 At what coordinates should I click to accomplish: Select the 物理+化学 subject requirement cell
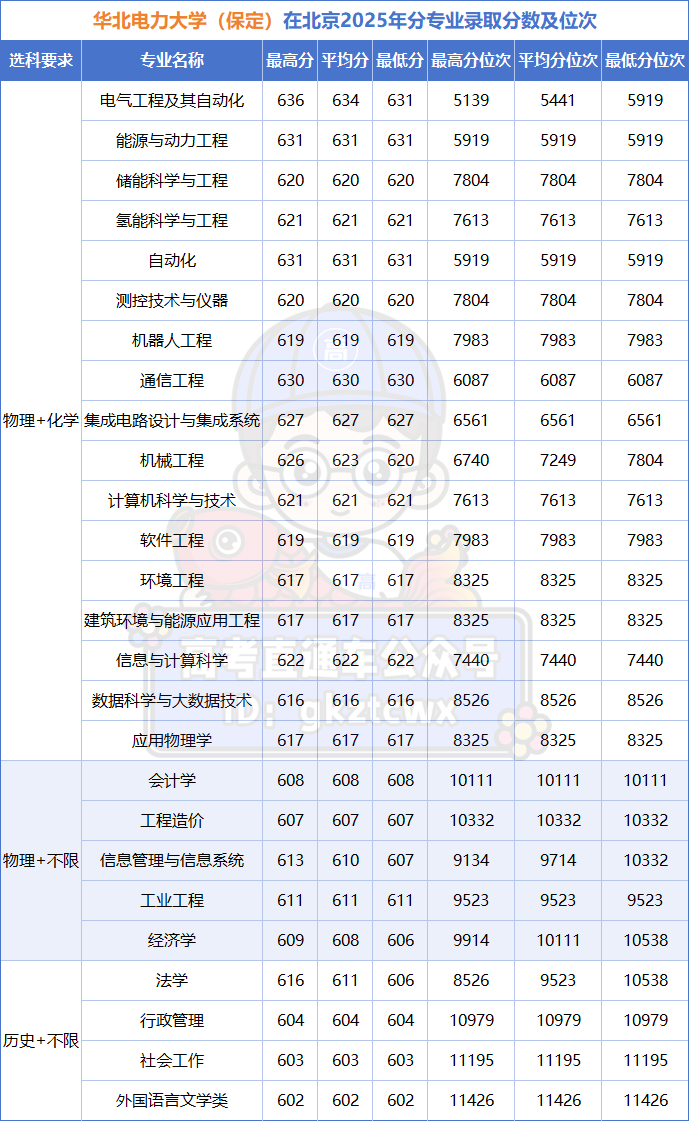(x=41, y=420)
